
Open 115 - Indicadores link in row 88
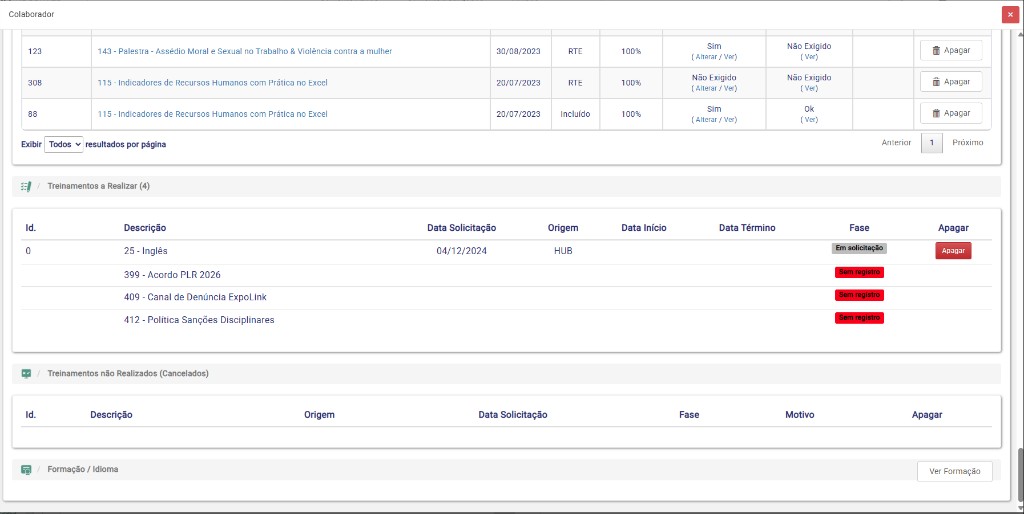[212, 114]
